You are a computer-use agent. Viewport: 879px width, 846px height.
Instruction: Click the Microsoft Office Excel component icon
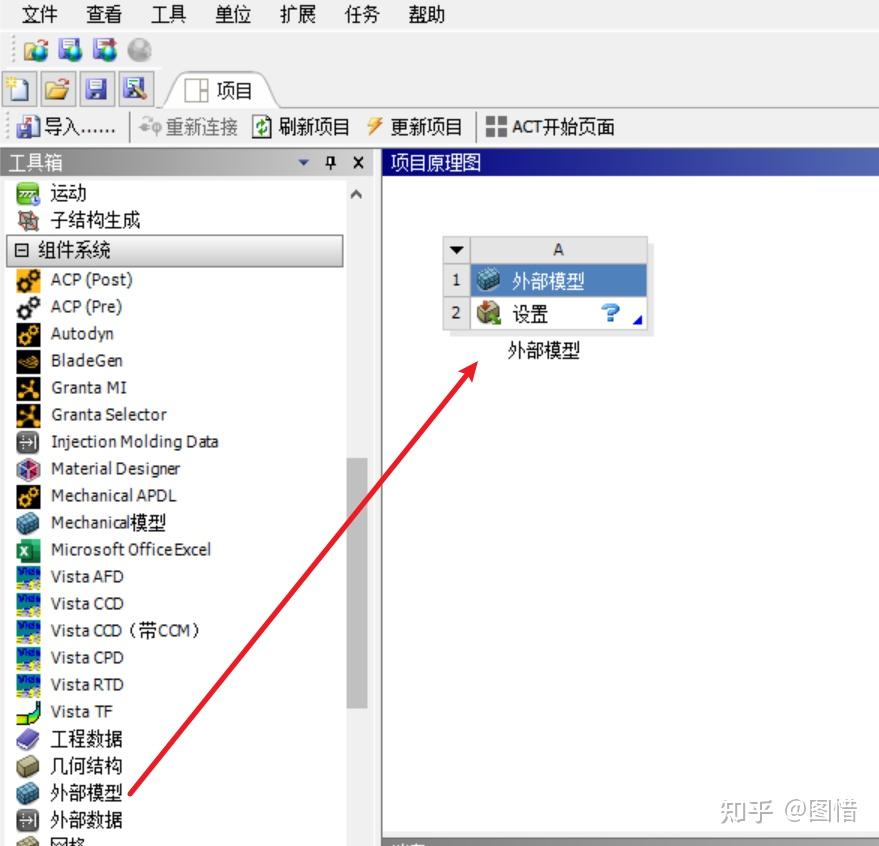28,549
